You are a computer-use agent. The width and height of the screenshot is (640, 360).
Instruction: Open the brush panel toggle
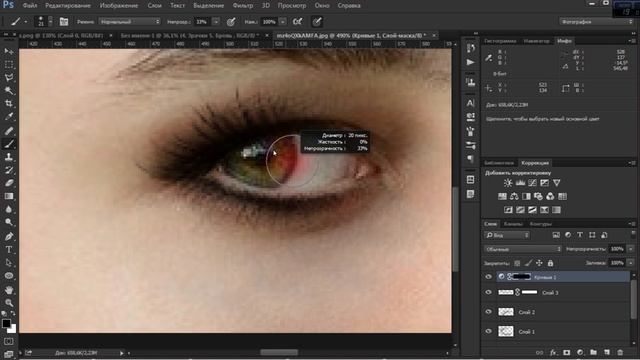point(64,22)
